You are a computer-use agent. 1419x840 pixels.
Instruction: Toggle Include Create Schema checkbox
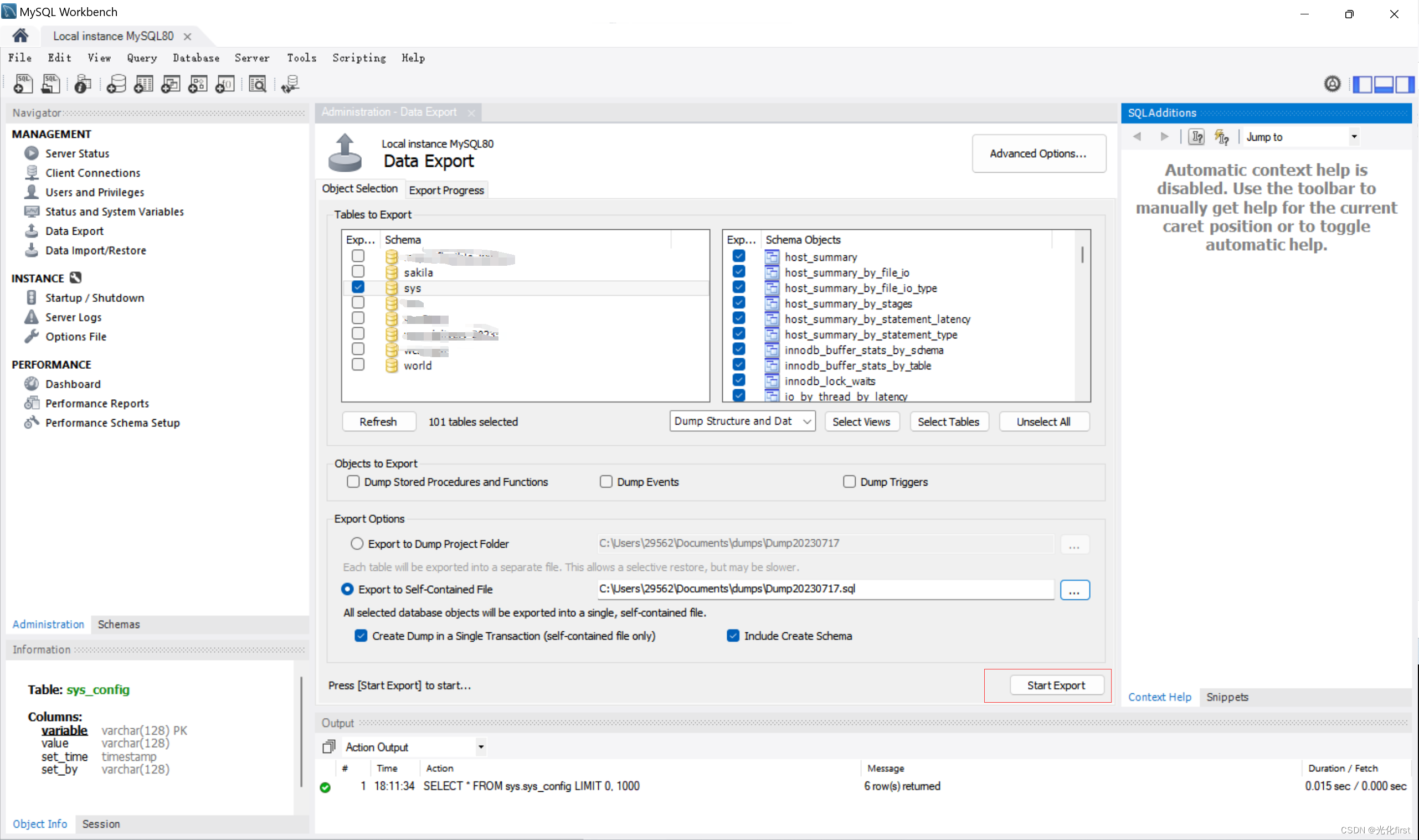coord(733,636)
